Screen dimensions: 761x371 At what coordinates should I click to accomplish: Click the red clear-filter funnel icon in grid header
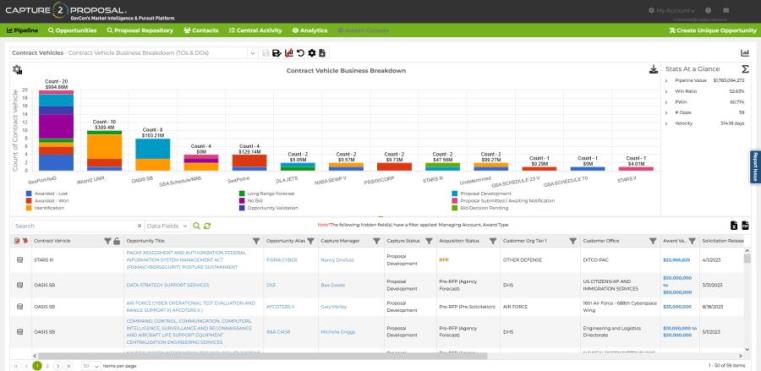coord(25,241)
